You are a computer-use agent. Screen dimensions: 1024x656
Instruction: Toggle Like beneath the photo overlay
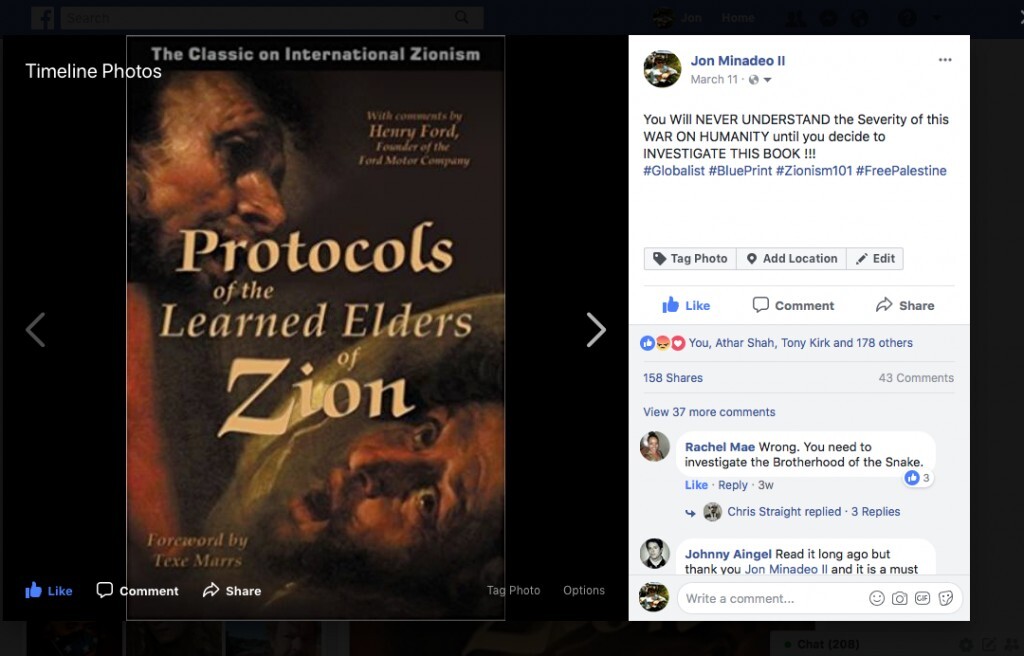[49, 591]
